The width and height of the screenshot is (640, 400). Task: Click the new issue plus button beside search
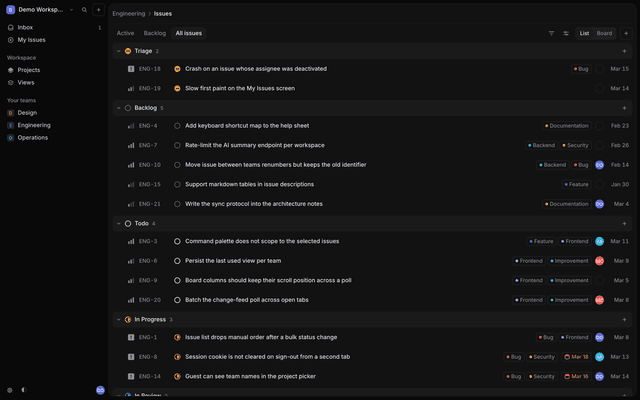[98, 10]
